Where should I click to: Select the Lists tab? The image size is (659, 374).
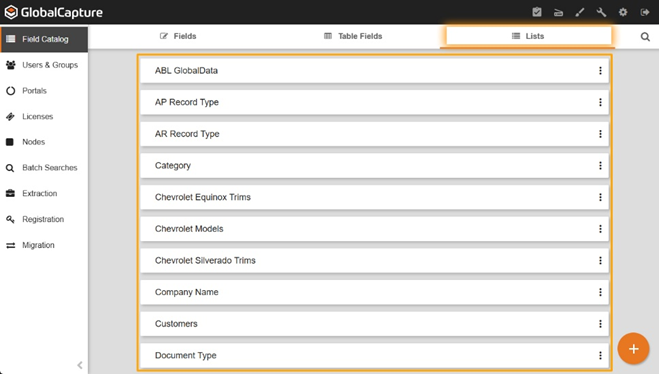[x=528, y=36]
